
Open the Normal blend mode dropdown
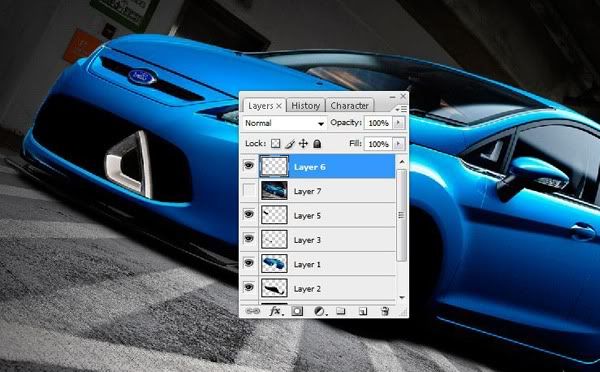(x=285, y=123)
